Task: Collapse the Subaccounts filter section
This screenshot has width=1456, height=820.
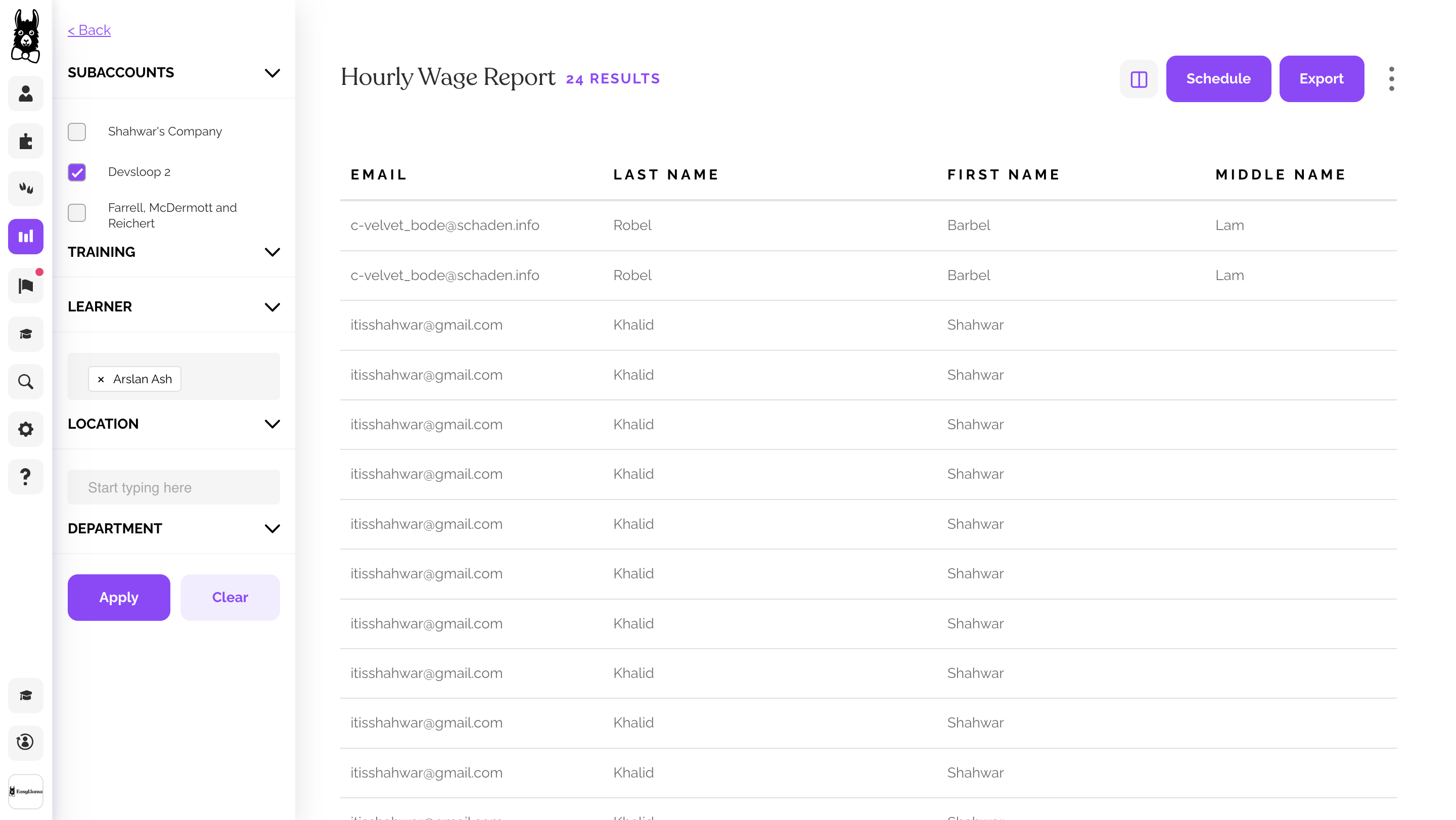Action: [x=272, y=73]
